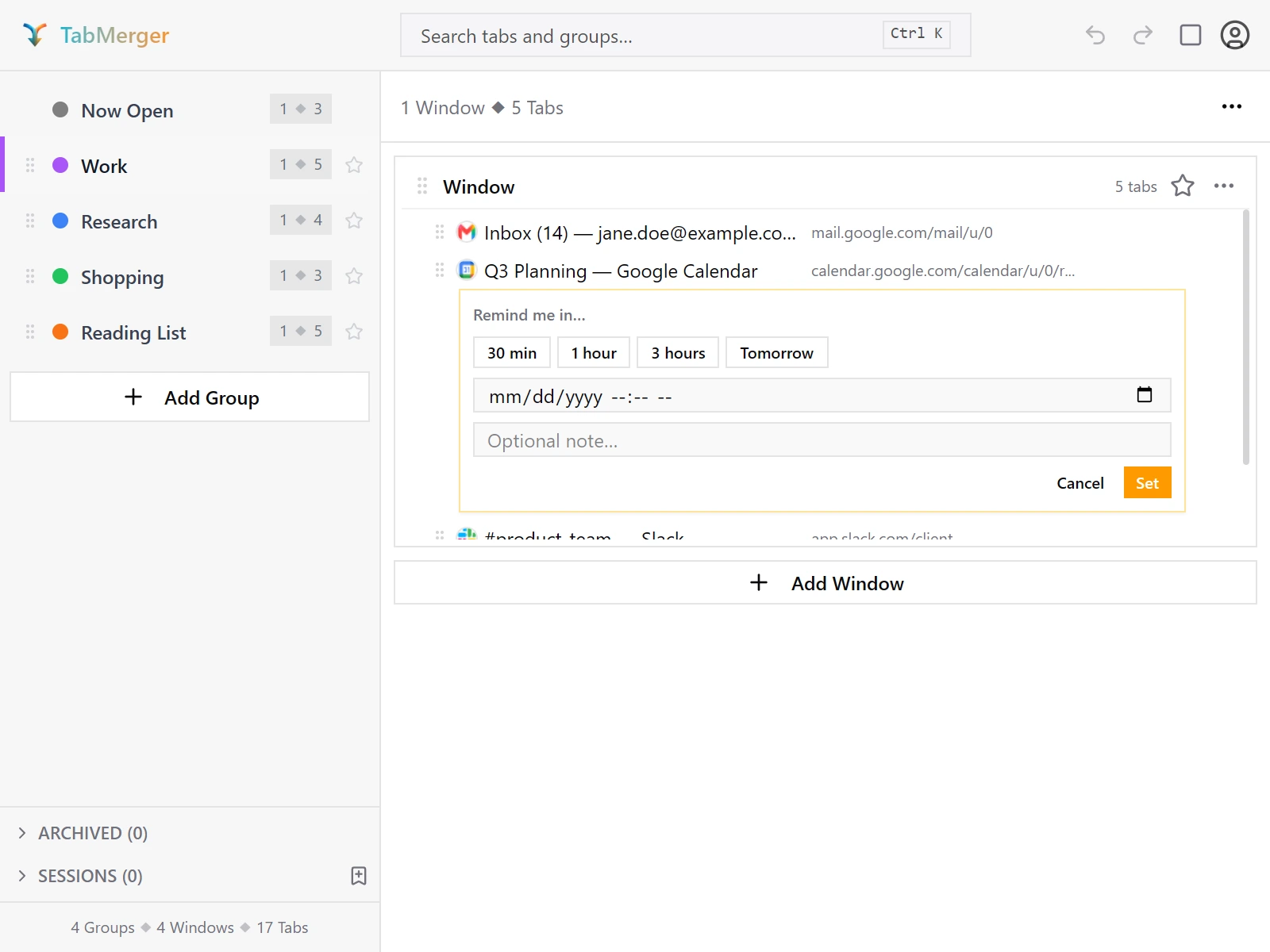Viewport: 1270px width, 952px height.
Task: Click the redo arrow in header
Action: 1143,35
